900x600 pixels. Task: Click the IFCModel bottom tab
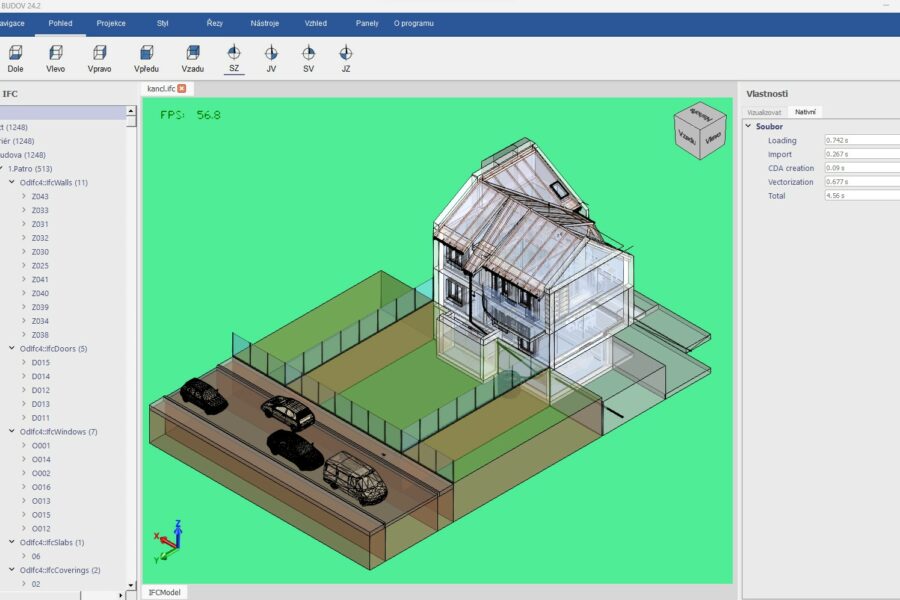tap(164, 592)
